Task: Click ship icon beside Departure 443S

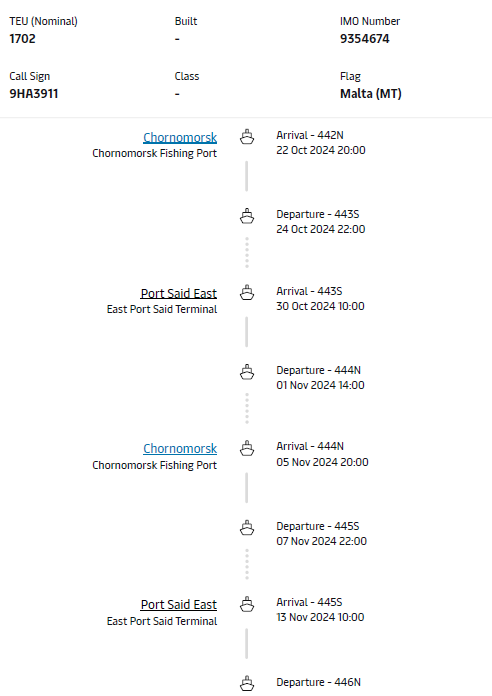Action: 247,216
